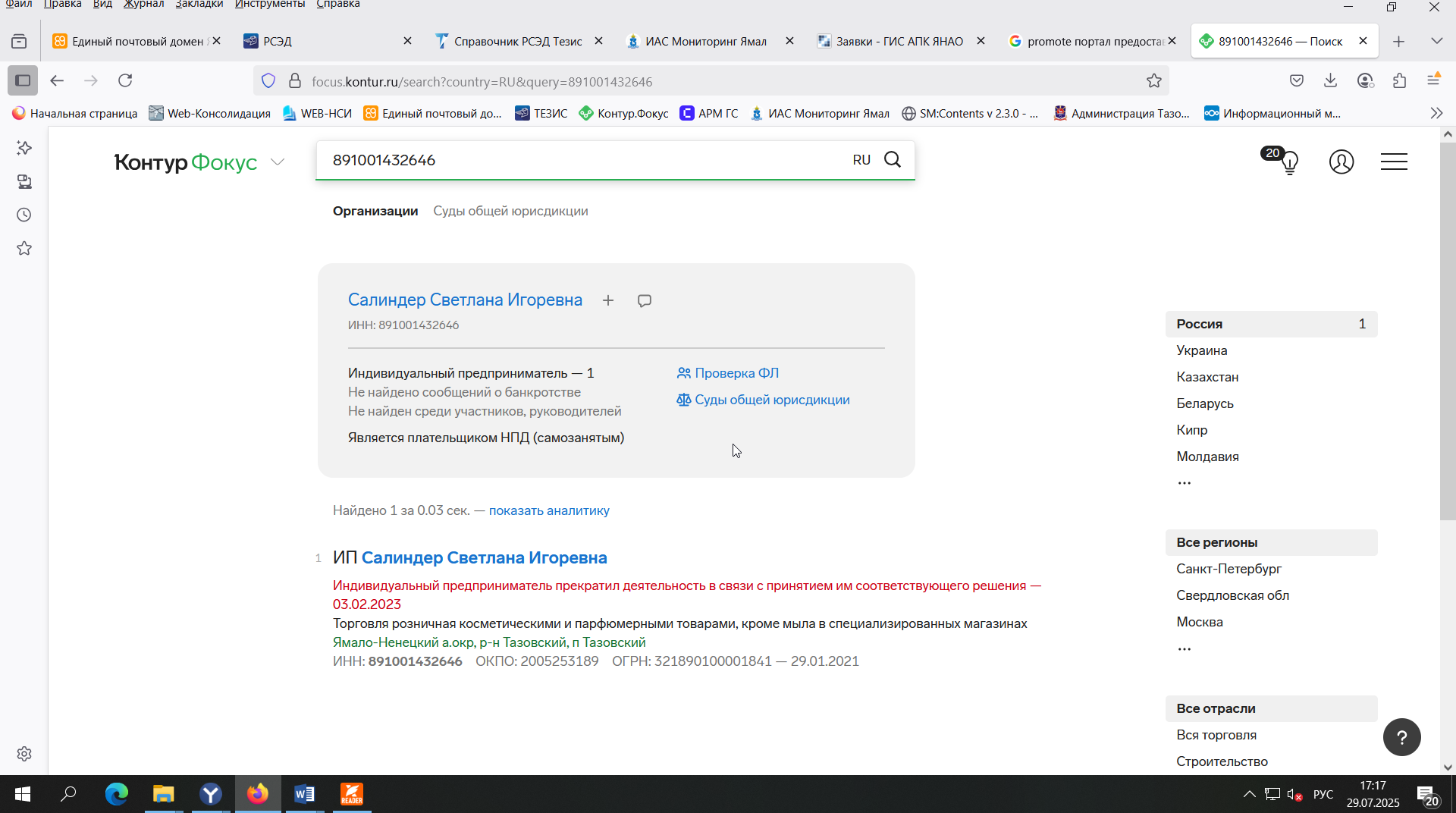
Task: Open the ТЕЗИС bookmark
Action: [x=541, y=114]
